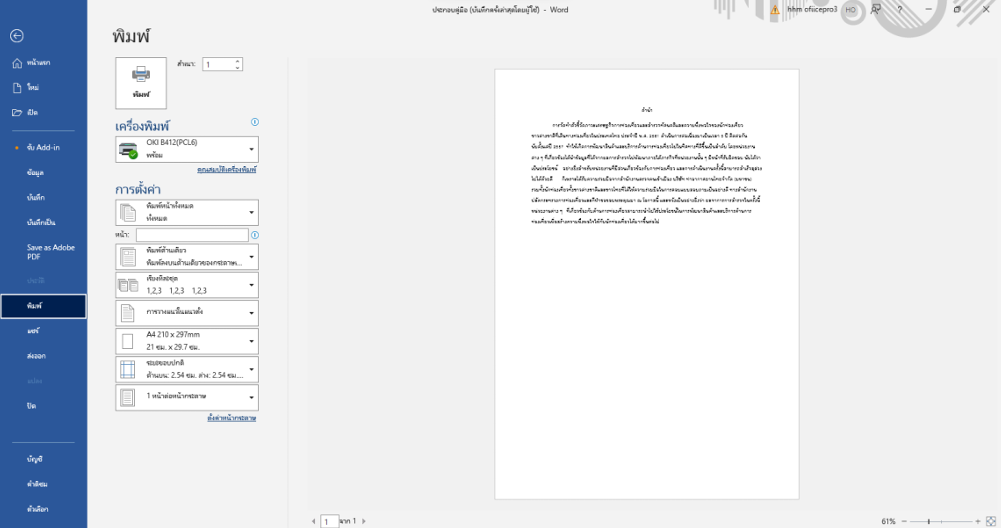
Task: Click the zoom in plus button
Action: [x=977, y=521]
